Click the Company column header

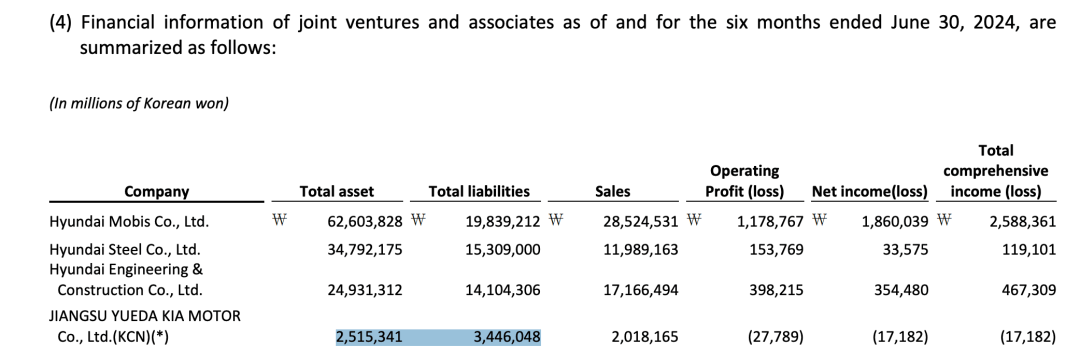click(156, 192)
